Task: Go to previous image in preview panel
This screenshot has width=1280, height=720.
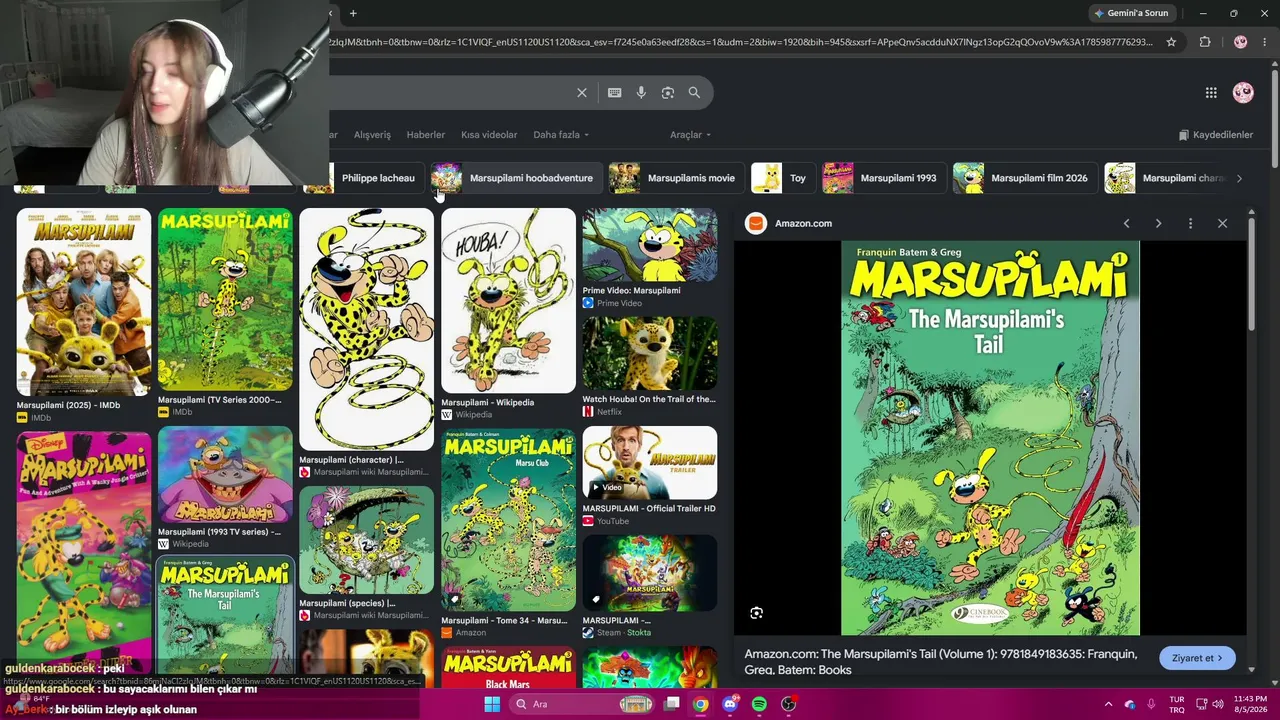Action: point(1126,223)
